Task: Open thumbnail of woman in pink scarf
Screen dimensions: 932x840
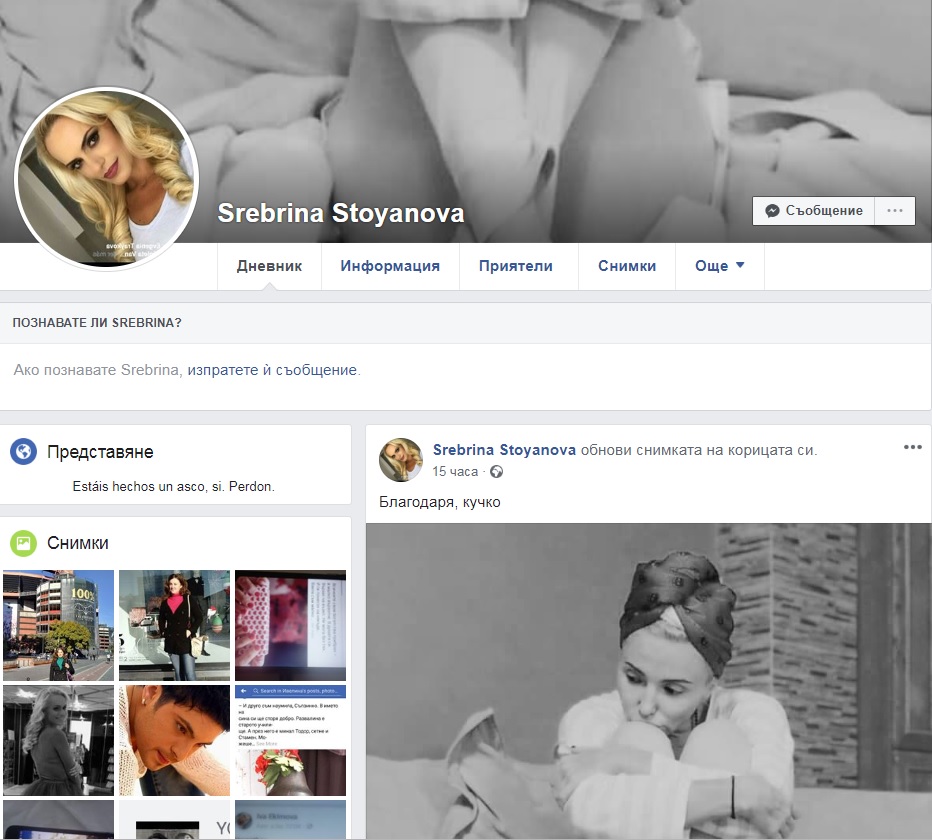Action: point(174,625)
